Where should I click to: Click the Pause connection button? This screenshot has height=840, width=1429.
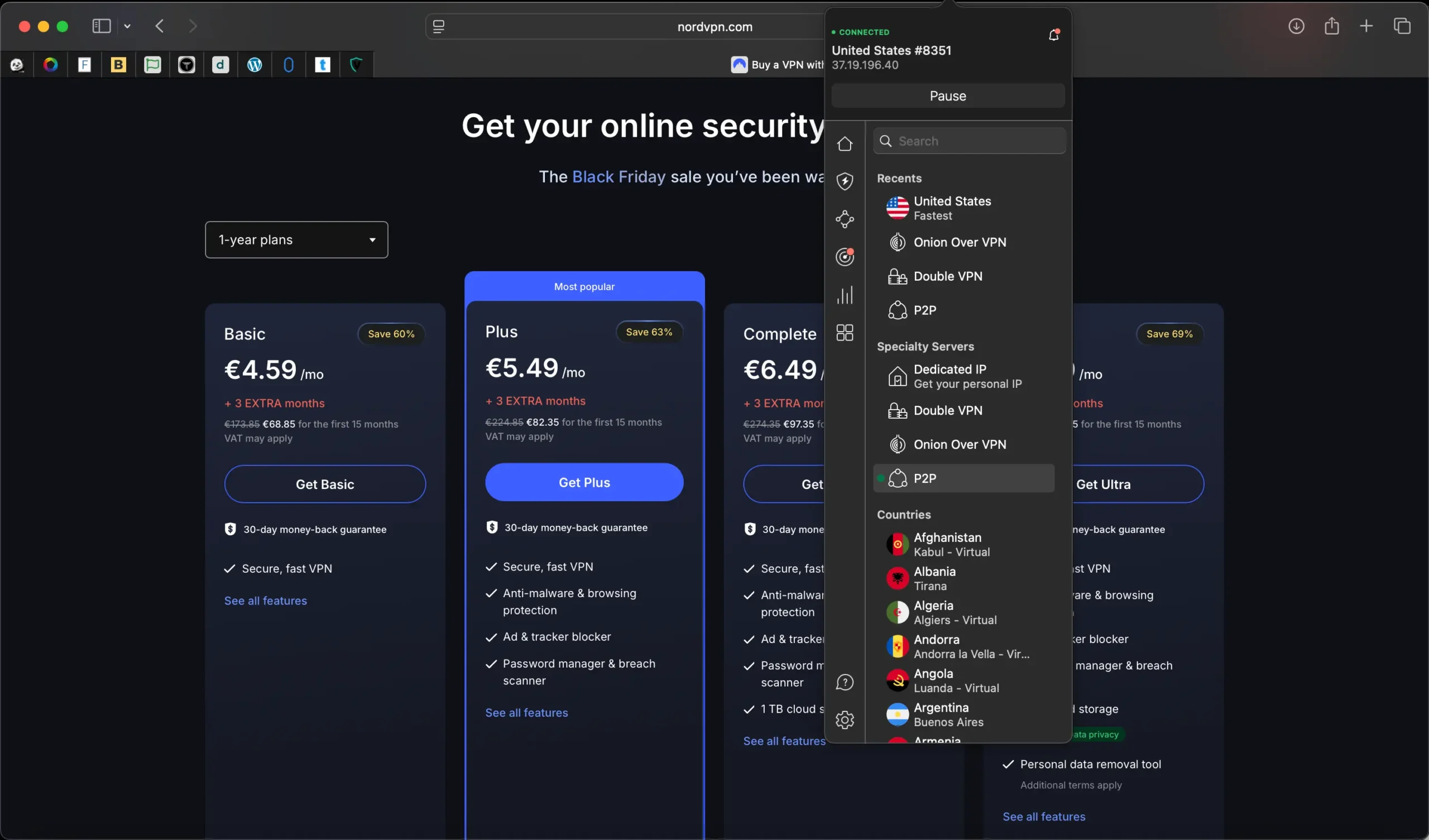click(x=947, y=95)
